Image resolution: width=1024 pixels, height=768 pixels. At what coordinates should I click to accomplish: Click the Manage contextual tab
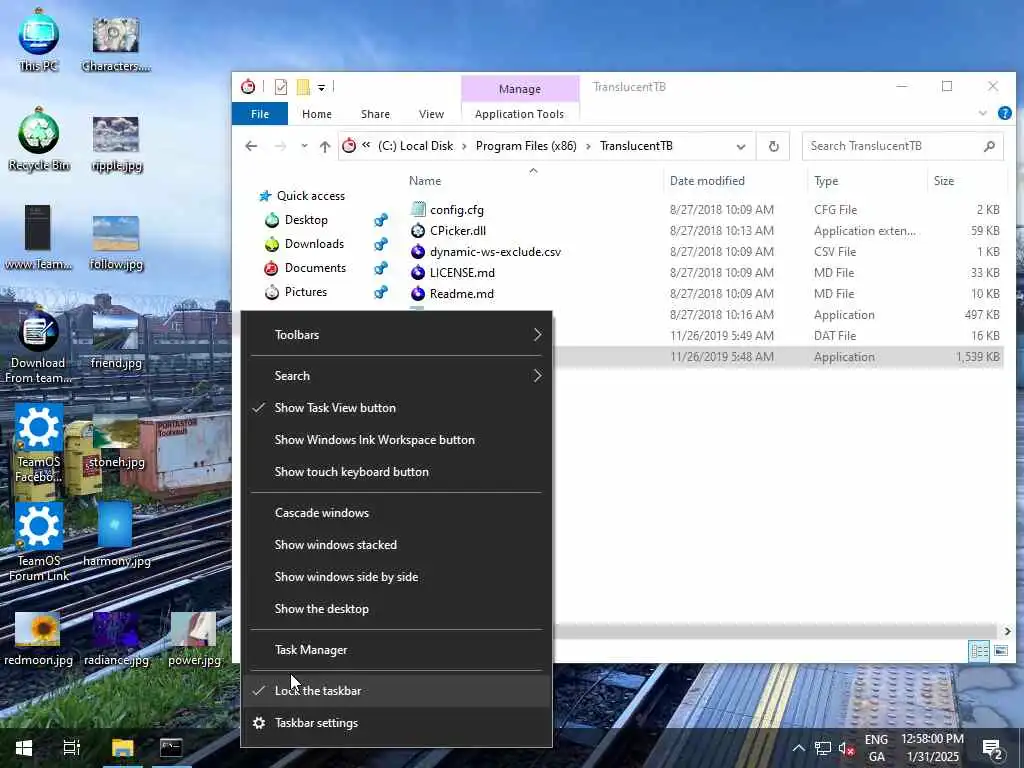520,89
